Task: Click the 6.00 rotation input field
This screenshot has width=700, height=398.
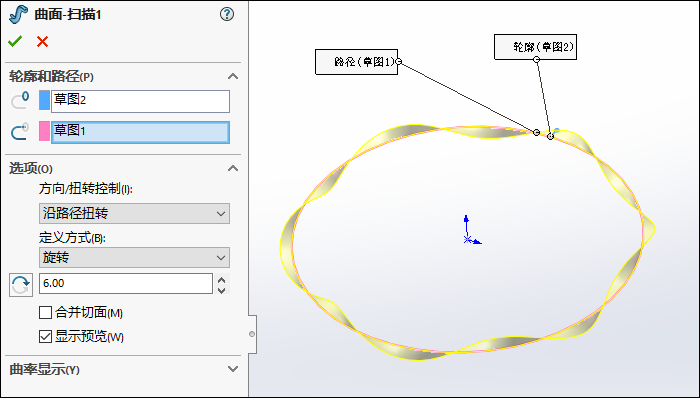Action: [x=126, y=283]
